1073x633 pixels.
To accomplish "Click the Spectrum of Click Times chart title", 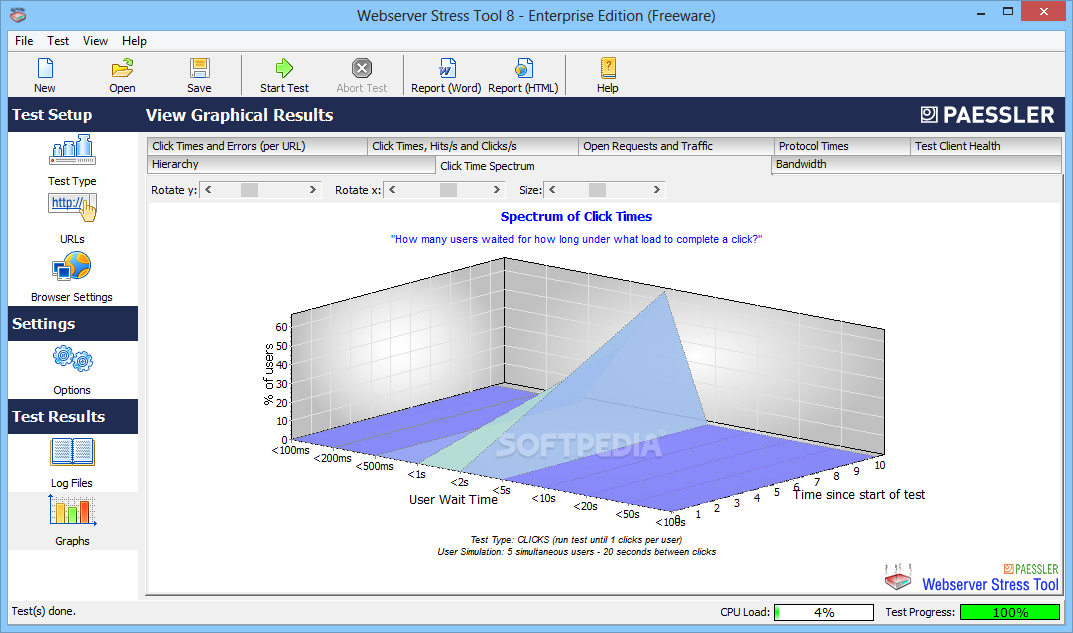I will point(576,217).
